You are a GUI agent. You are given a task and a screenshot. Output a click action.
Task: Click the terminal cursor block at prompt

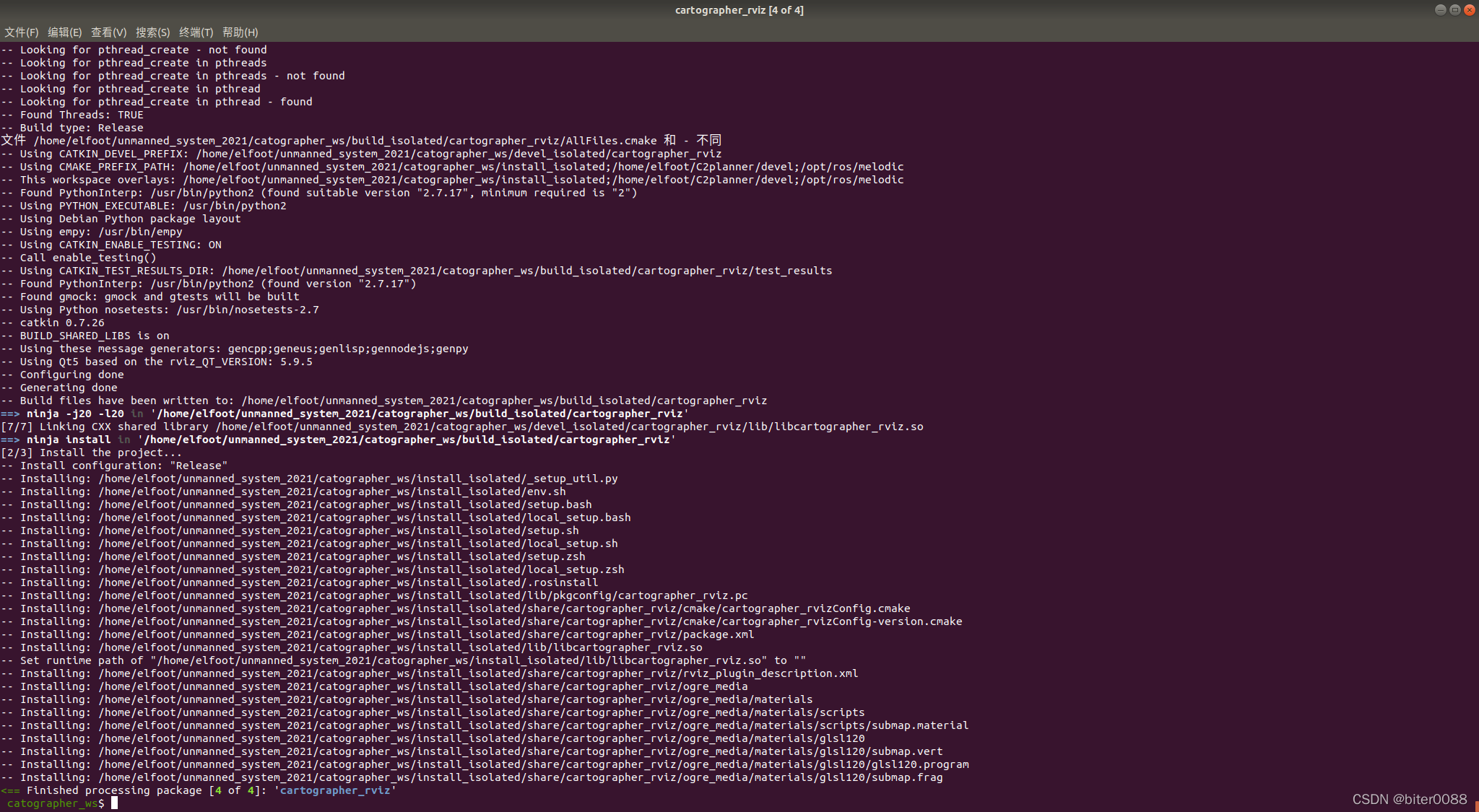114,803
